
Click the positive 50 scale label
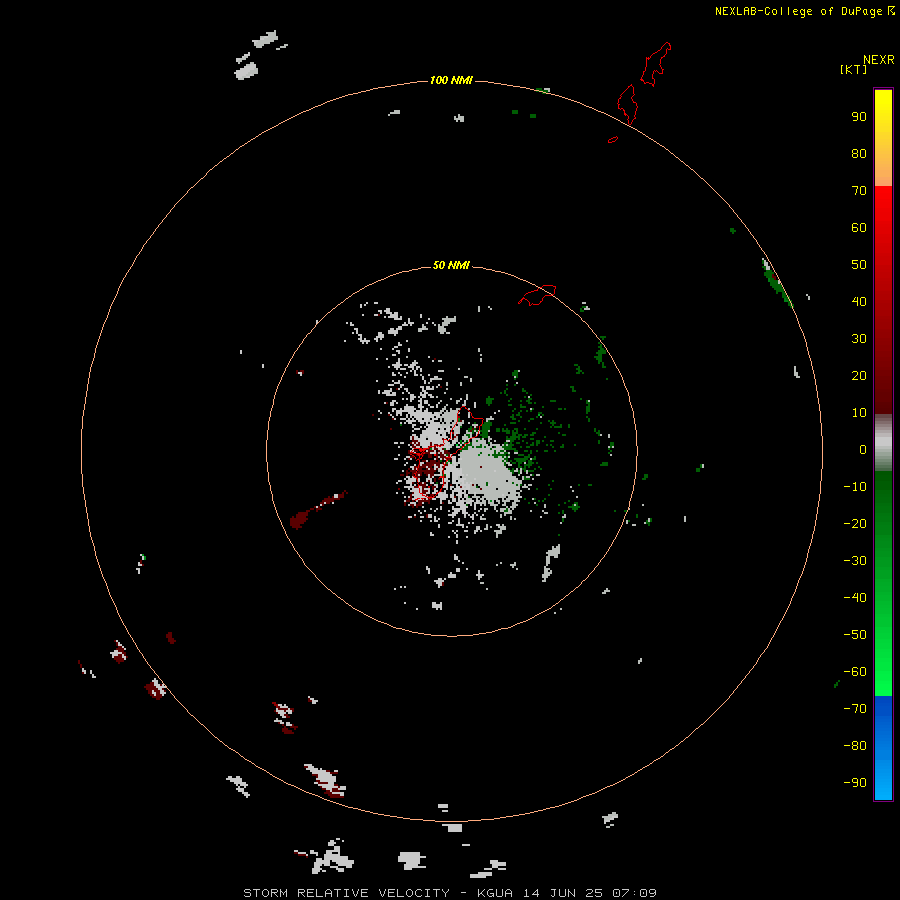point(859,265)
